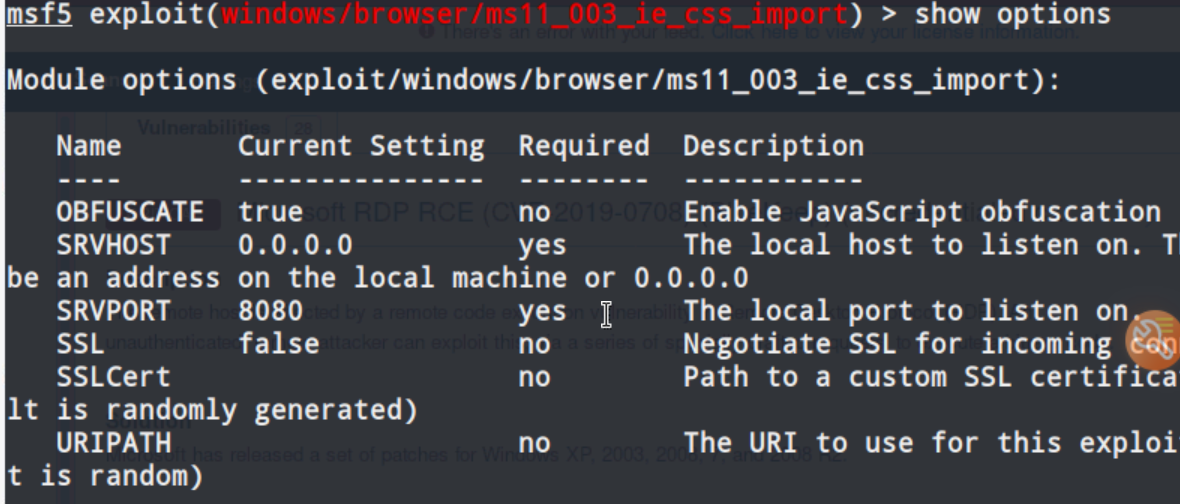The image size is (1180, 504).
Task: Click 'Enable JavaScript obfuscation' description text
Action: pos(922,212)
